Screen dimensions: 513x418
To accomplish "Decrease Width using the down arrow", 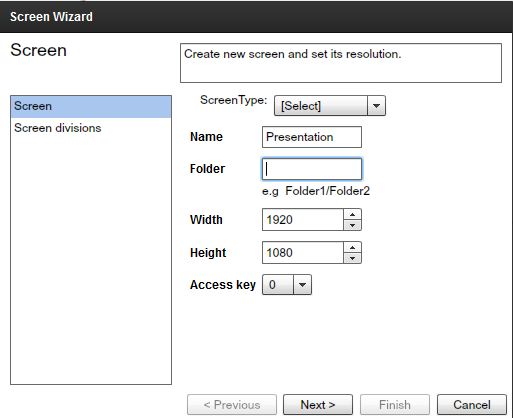I will click(x=352, y=225).
